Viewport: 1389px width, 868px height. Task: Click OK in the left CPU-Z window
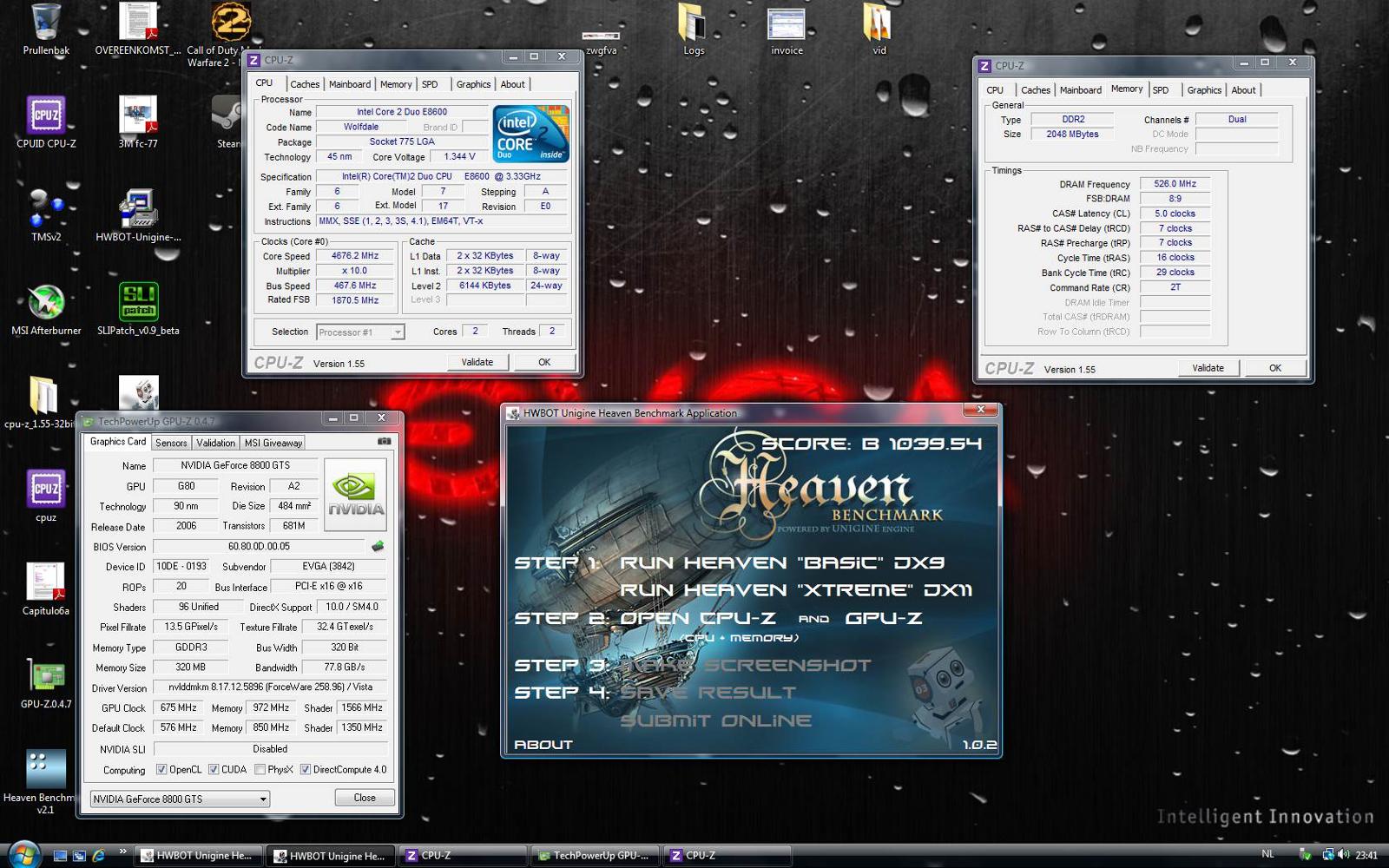coord(544,362)
